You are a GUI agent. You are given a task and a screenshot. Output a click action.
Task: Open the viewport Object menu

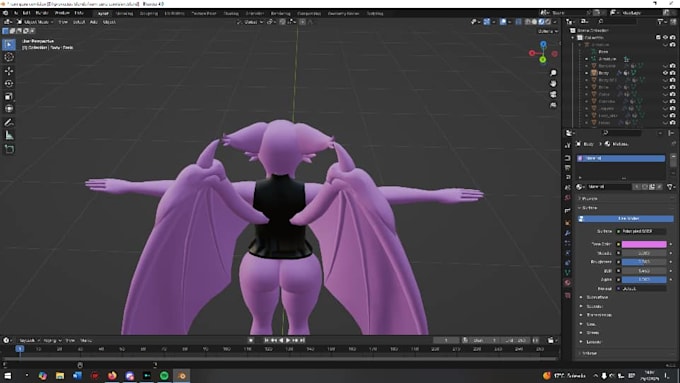coord(109,22)
